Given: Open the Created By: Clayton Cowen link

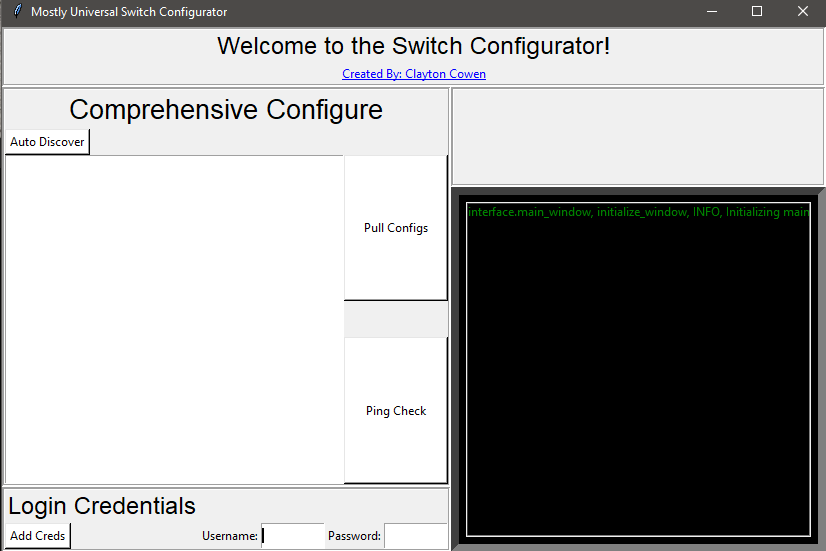Looking at the screenshot, I should 414,74.
